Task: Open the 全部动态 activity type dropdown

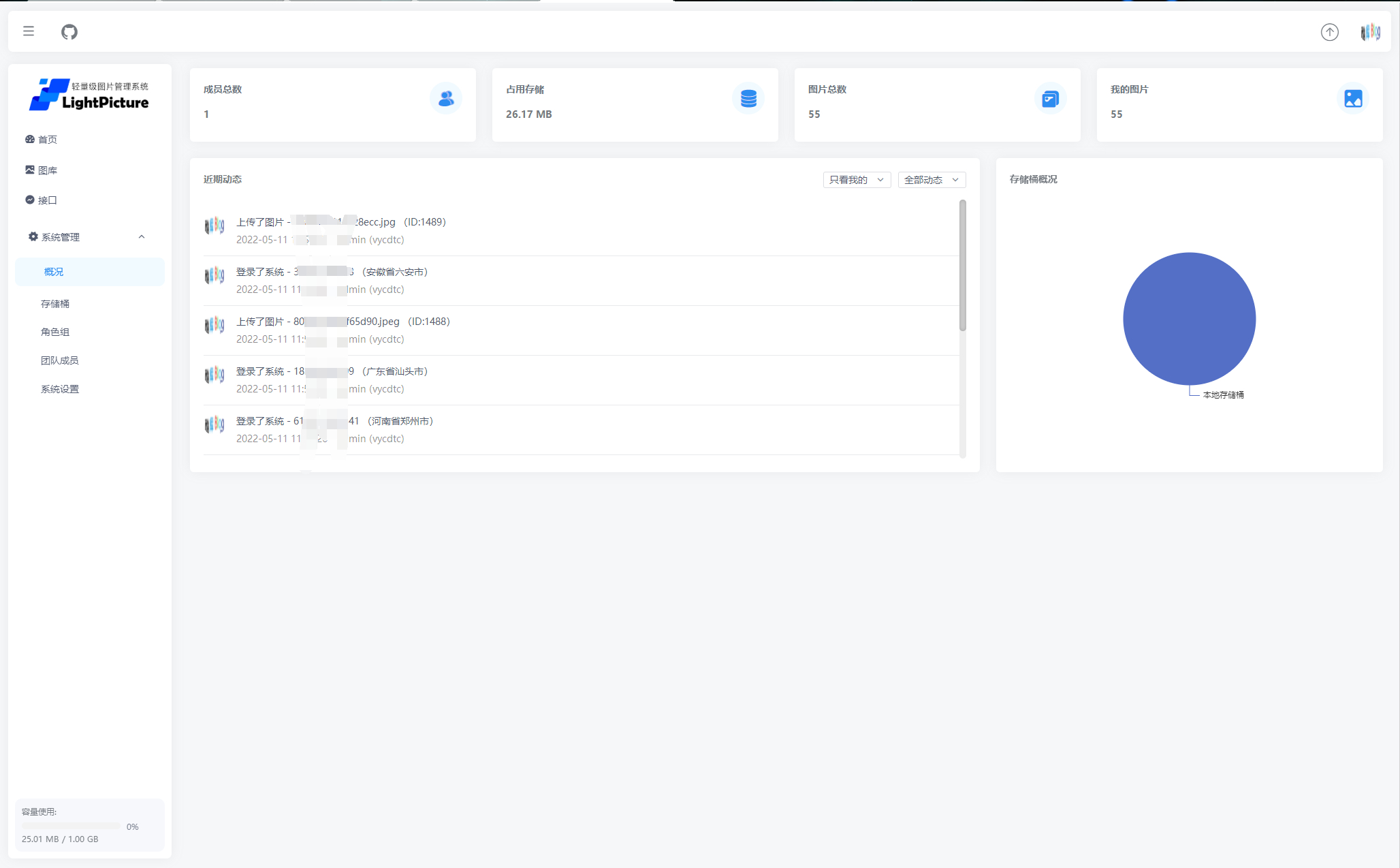Action: coord(932,180)
